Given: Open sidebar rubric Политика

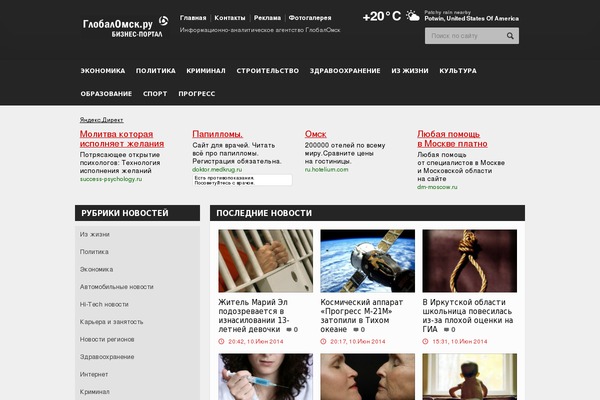Looking at the screenshot, I should coord(94,251).
